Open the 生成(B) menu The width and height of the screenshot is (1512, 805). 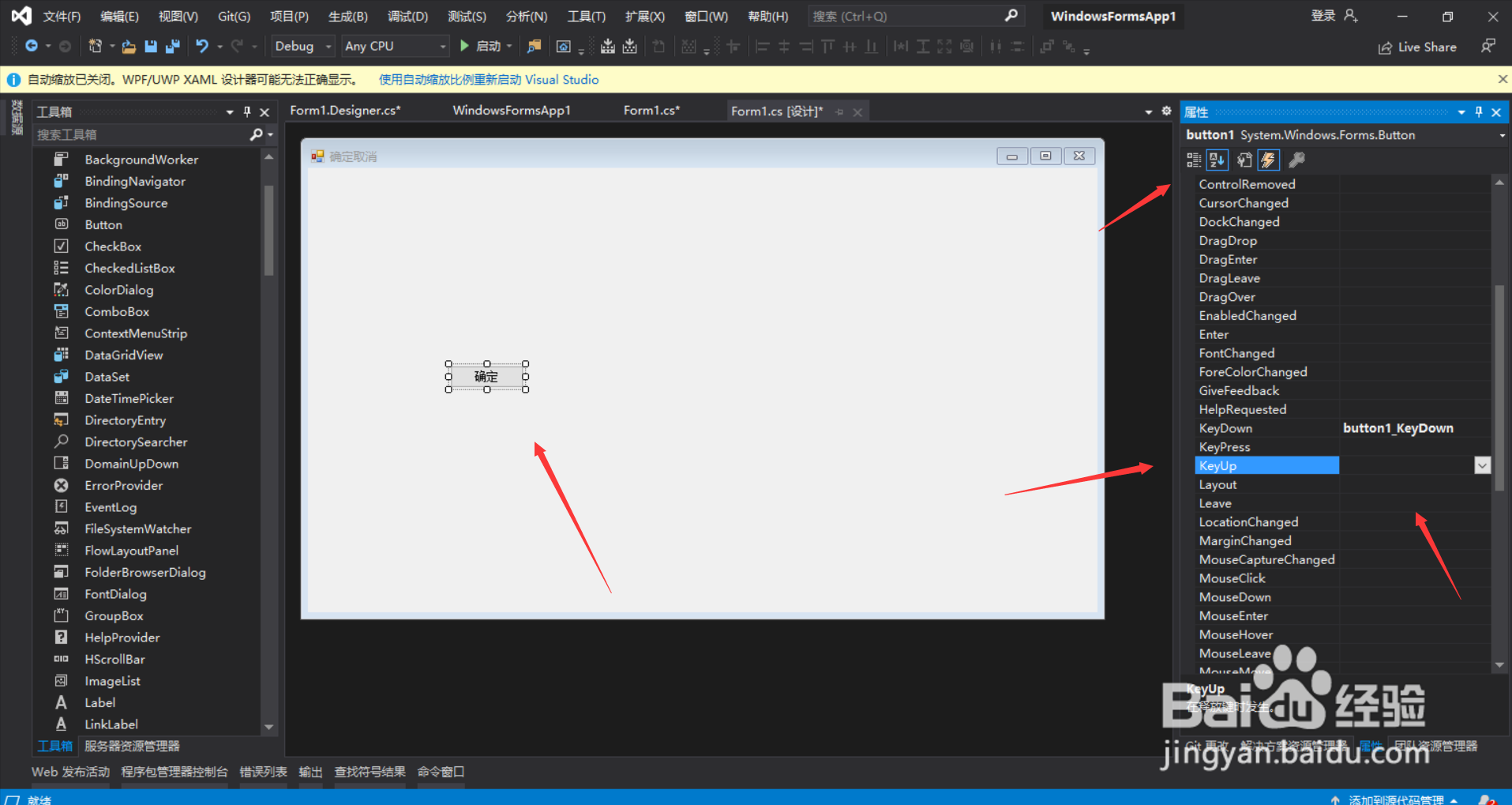coord(348,16)
